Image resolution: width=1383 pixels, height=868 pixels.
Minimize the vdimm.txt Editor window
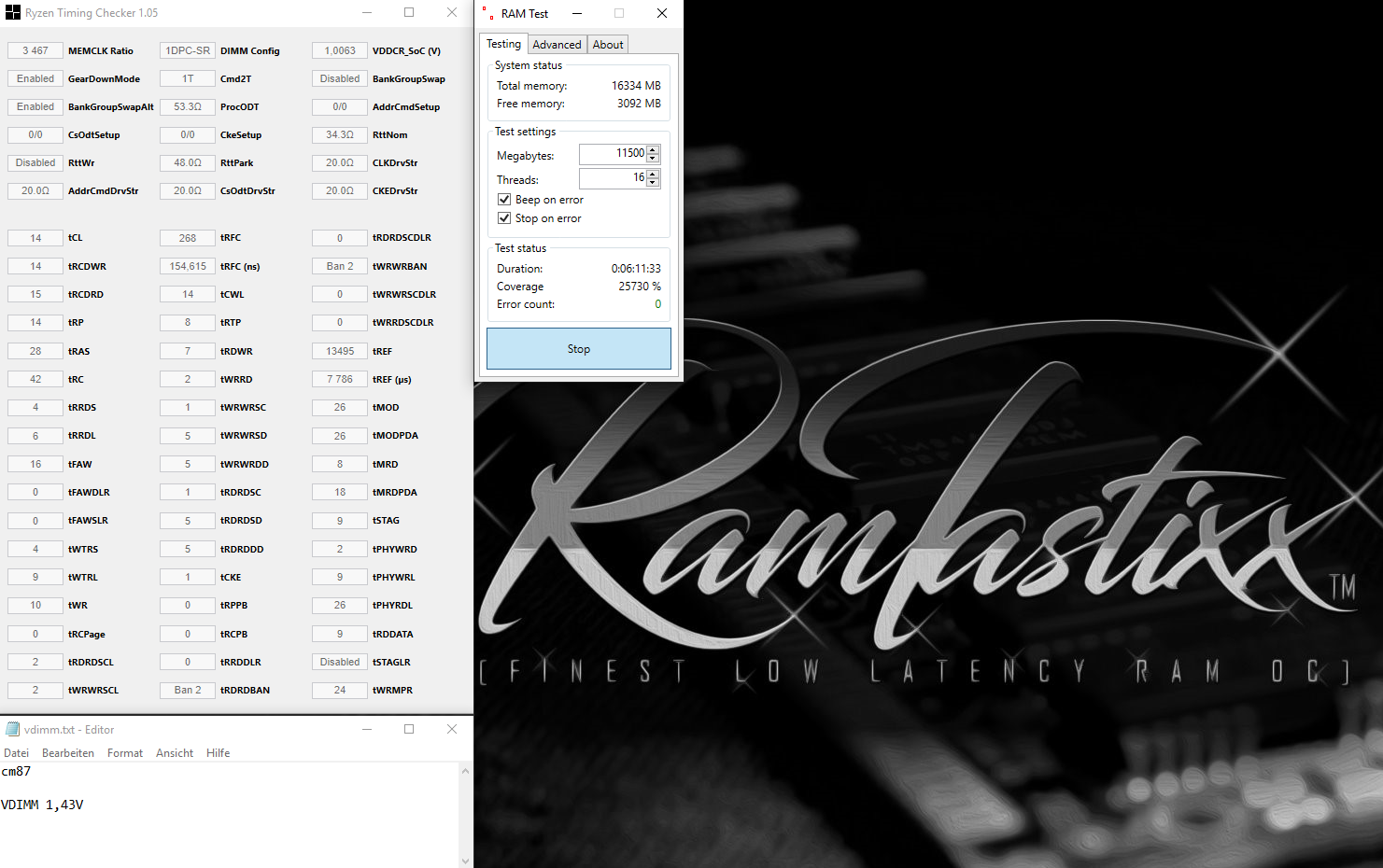pyautogui.click(x=367, y=729)
